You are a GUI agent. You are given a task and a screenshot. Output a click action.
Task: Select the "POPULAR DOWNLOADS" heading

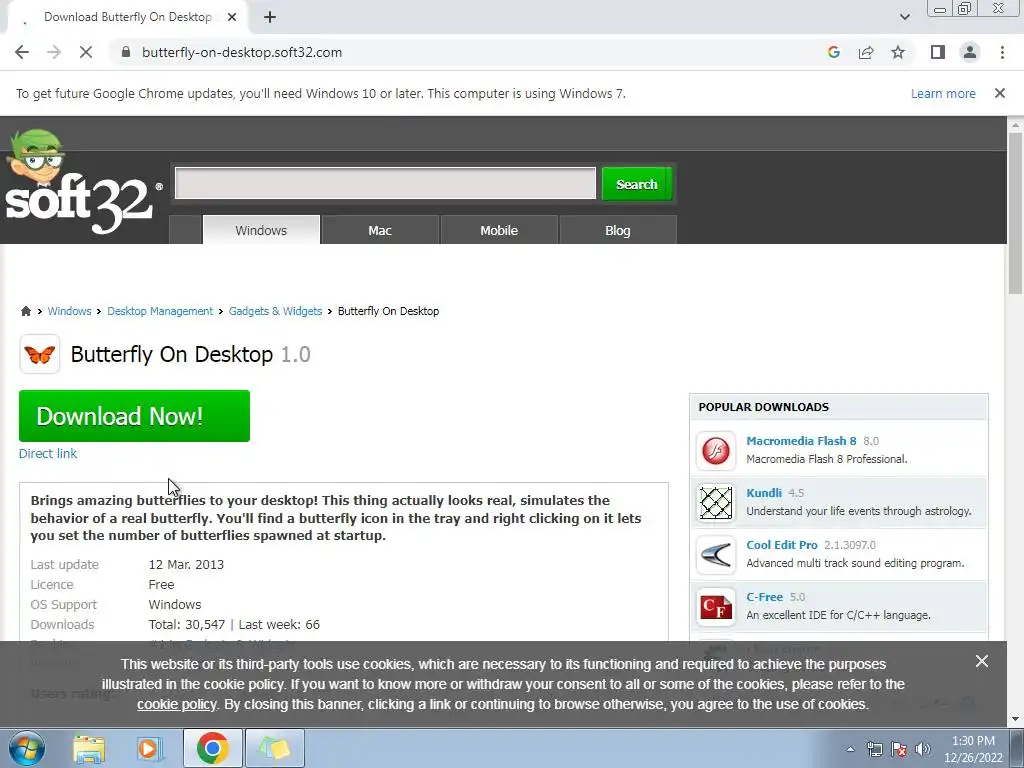point(763,407)
